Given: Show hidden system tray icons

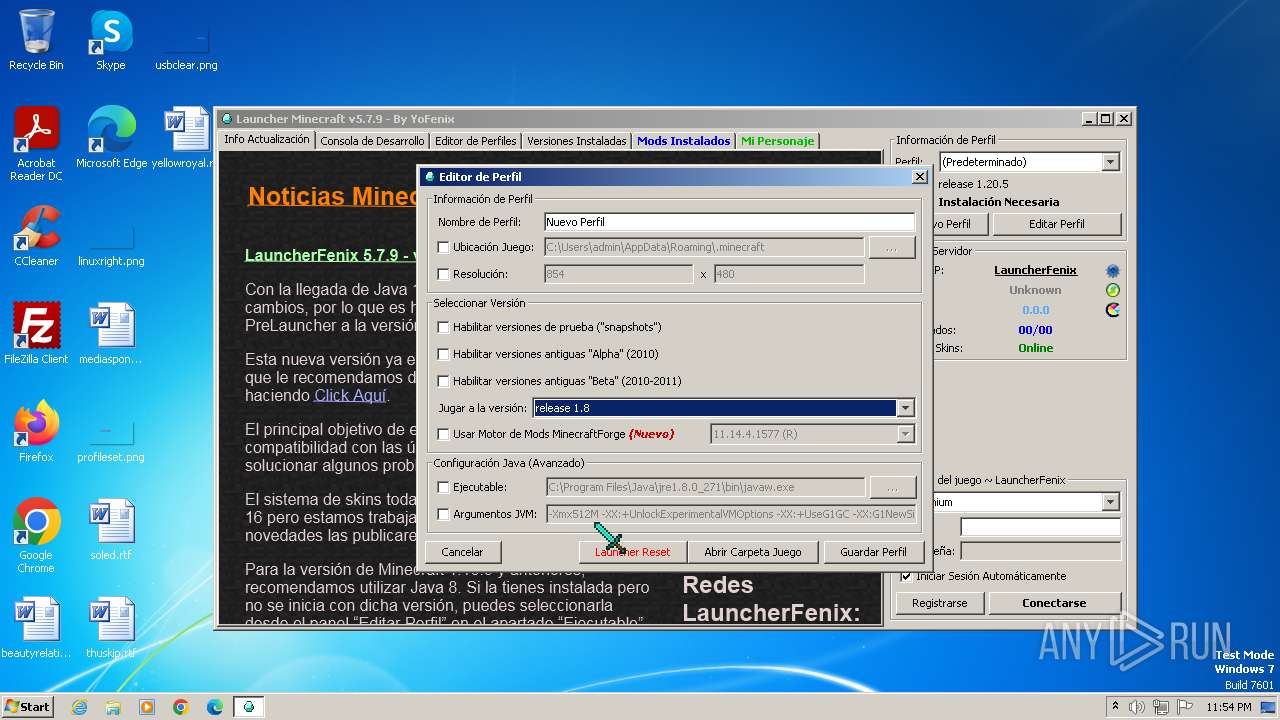Looking at the screenshot, I should 1116,707.
